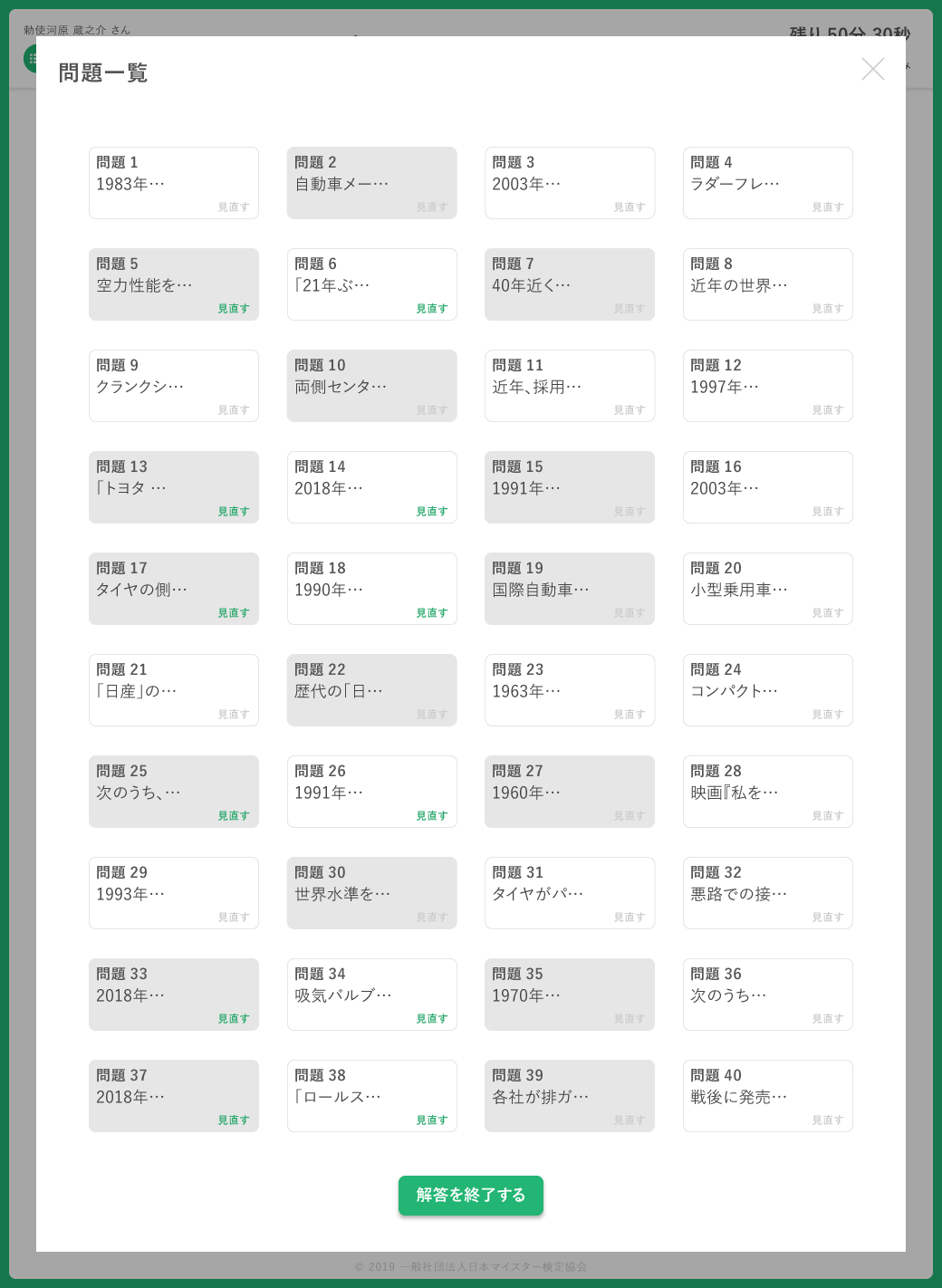Toggle 見直す on 問題 17 タイヤの側…
This screenshot has width=942, height=1288.
(234, 613)
